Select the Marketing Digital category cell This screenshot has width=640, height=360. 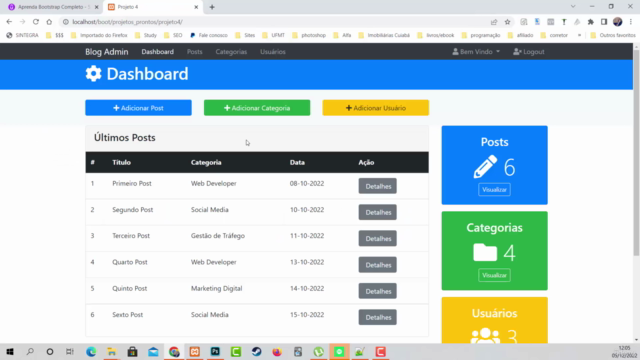(x=216, y=288)
